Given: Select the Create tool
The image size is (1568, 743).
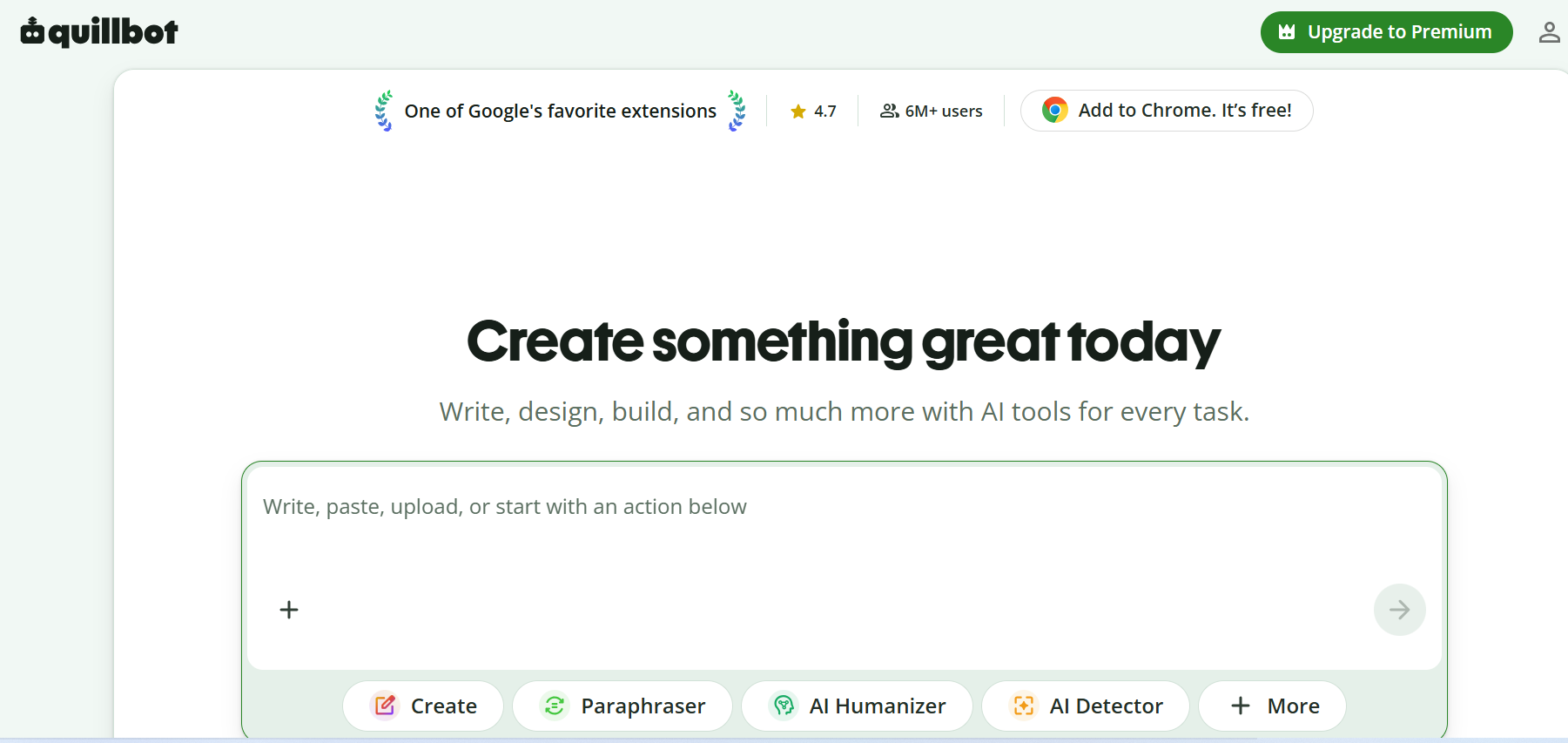Looking at the screenshot, I should (423, 706).
